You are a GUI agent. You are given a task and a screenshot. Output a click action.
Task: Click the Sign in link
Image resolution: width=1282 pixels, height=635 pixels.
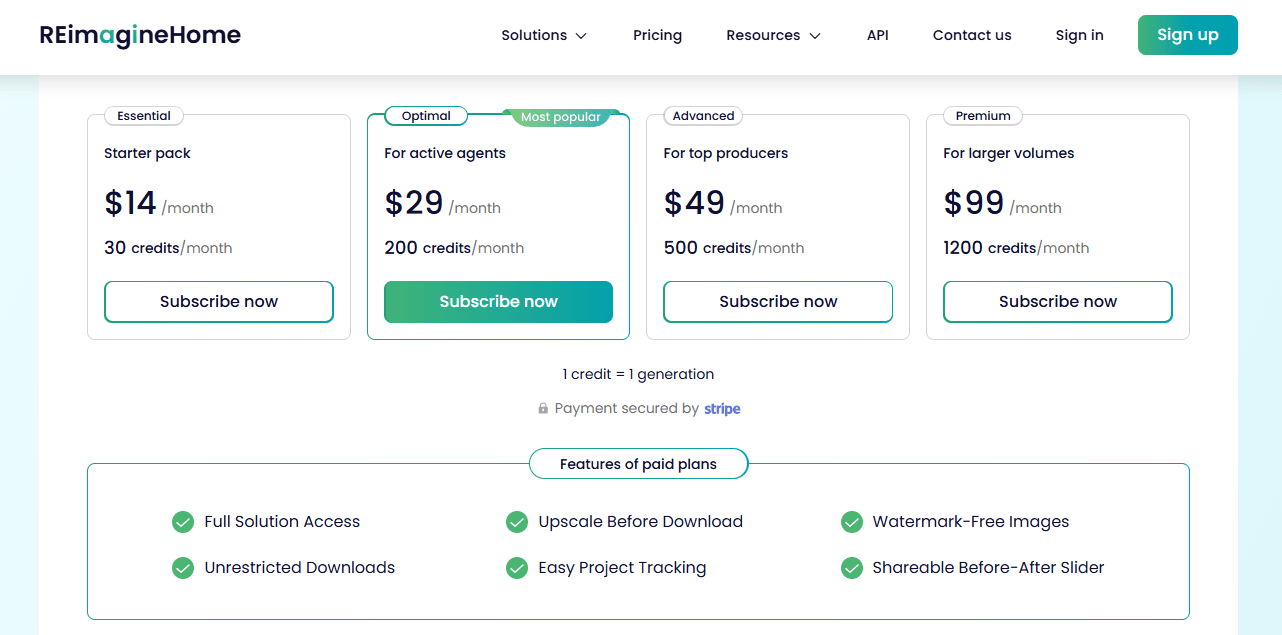click(1079, 35)
